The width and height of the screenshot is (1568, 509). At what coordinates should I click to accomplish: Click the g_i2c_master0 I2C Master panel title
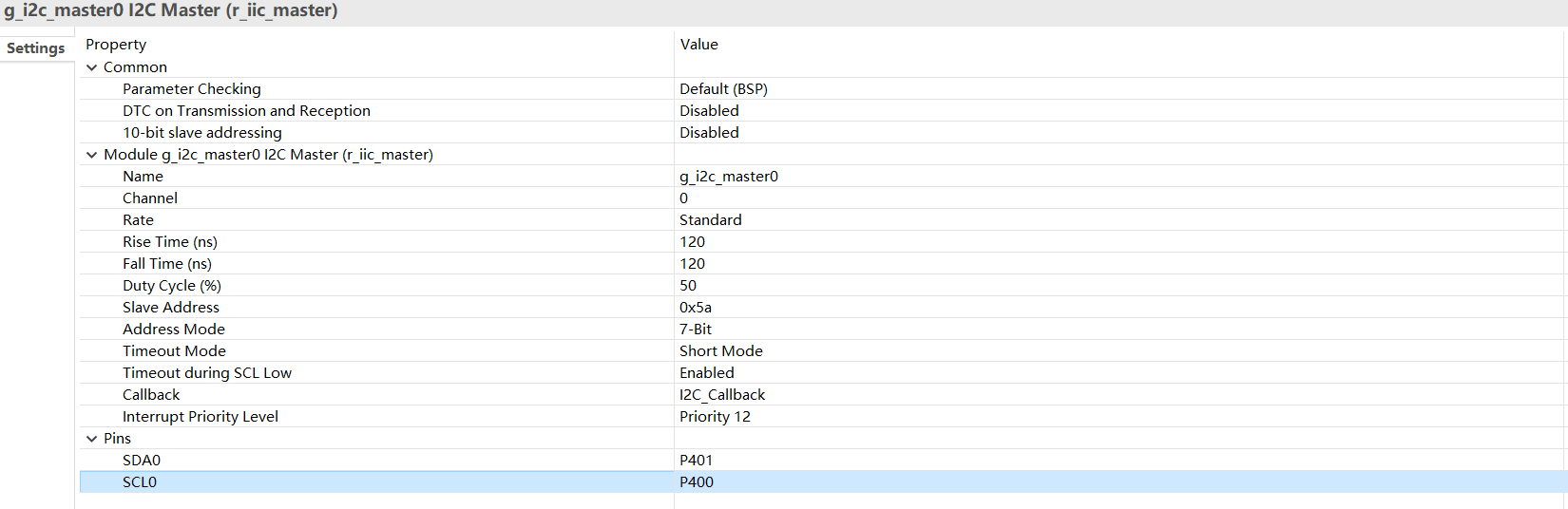click(171, 11)
